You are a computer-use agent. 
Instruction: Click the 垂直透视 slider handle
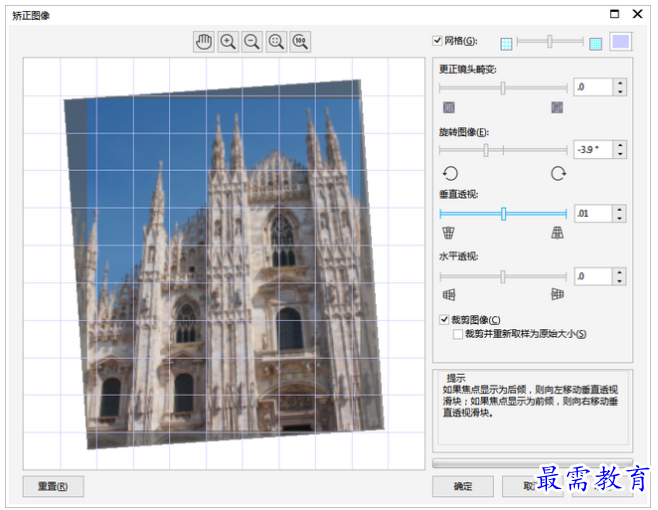click(x=504, y=214)
